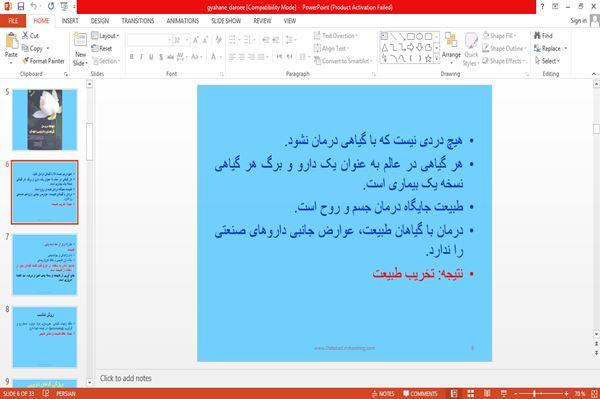Screen dimensions: 600x399
Task: Open the Align Text menu
Action: pos(331,48)
